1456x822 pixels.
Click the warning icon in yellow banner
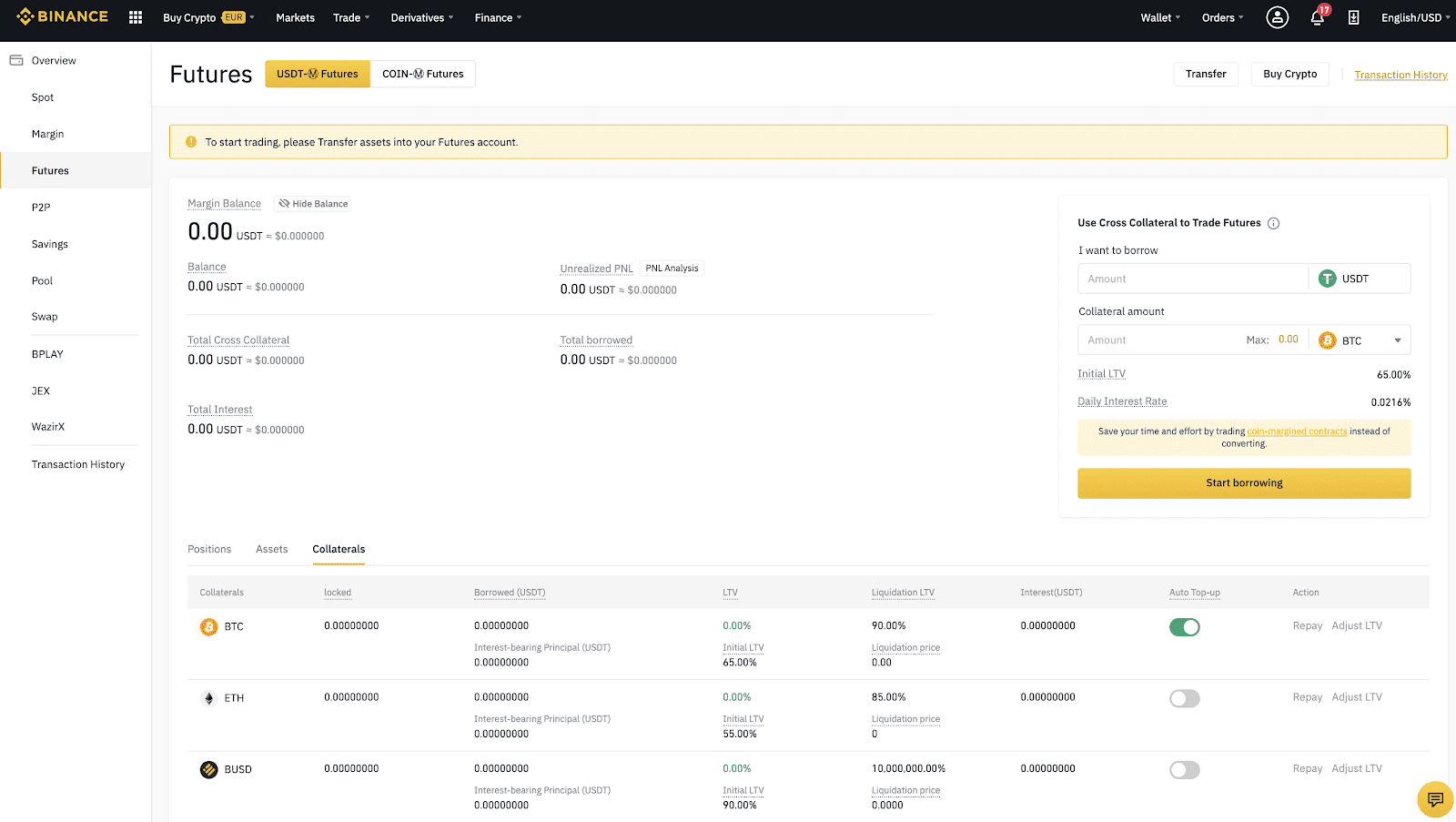(191, 142)
